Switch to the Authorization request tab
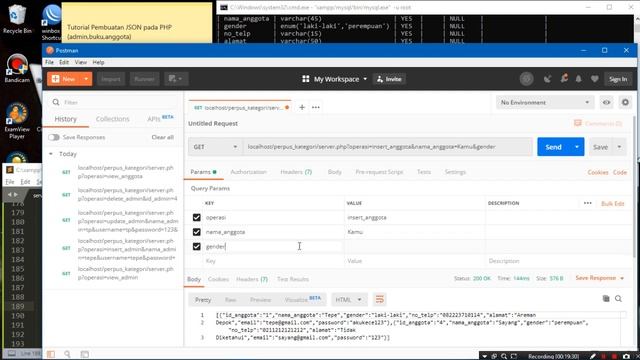Image resolution: width=640 pixels, height=360 pixels. 248,172
